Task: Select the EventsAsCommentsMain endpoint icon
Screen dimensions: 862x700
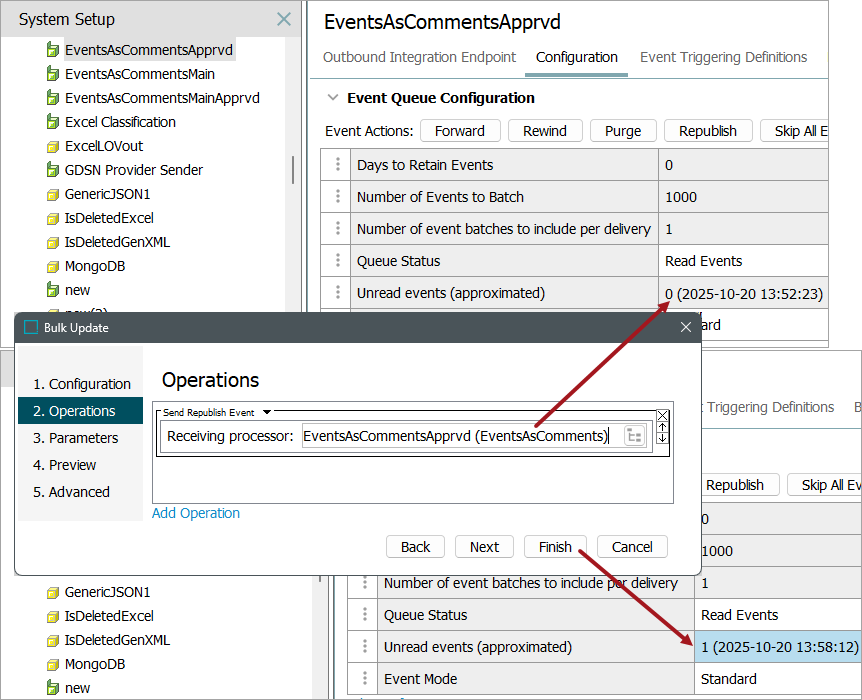Action: [x=53, y=74]
